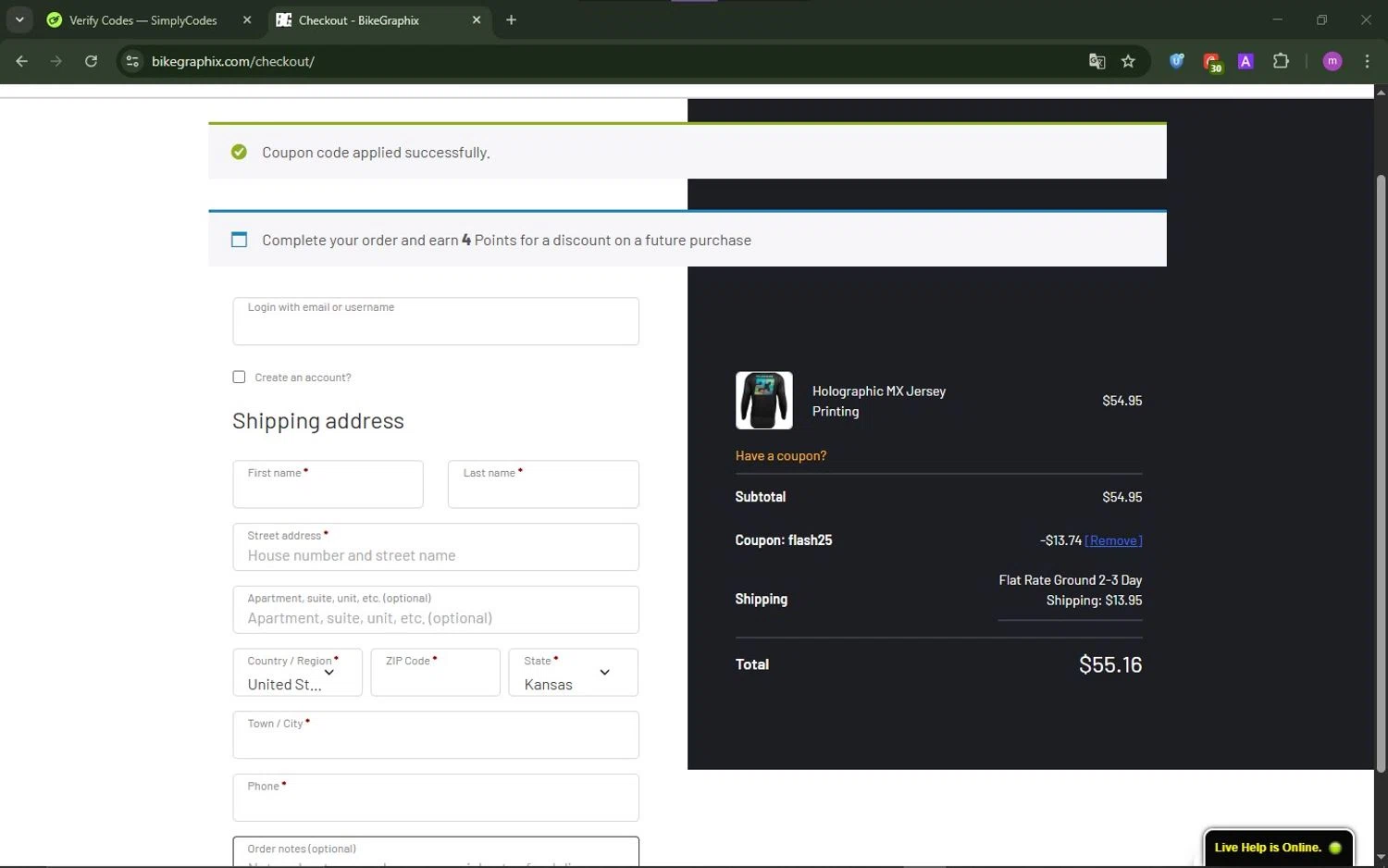This screenshot has height=868, width=1388.
Task: Open site information icon in address bar
Action: point(132,61)
